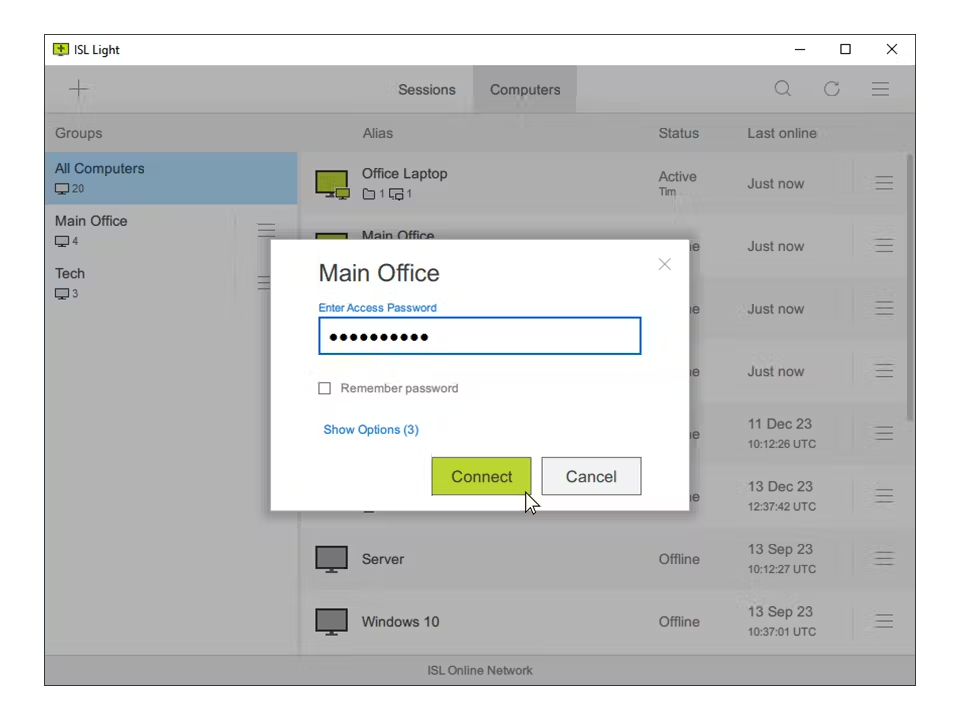Select the Computers tab
Screen dimensions: 960x720
[x=525, y=89]
